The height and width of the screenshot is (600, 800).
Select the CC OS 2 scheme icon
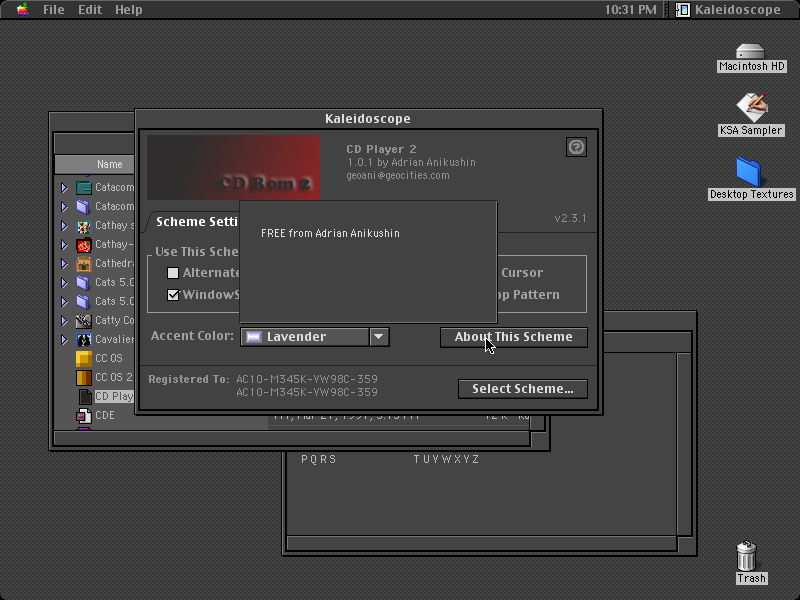point(84,378)
